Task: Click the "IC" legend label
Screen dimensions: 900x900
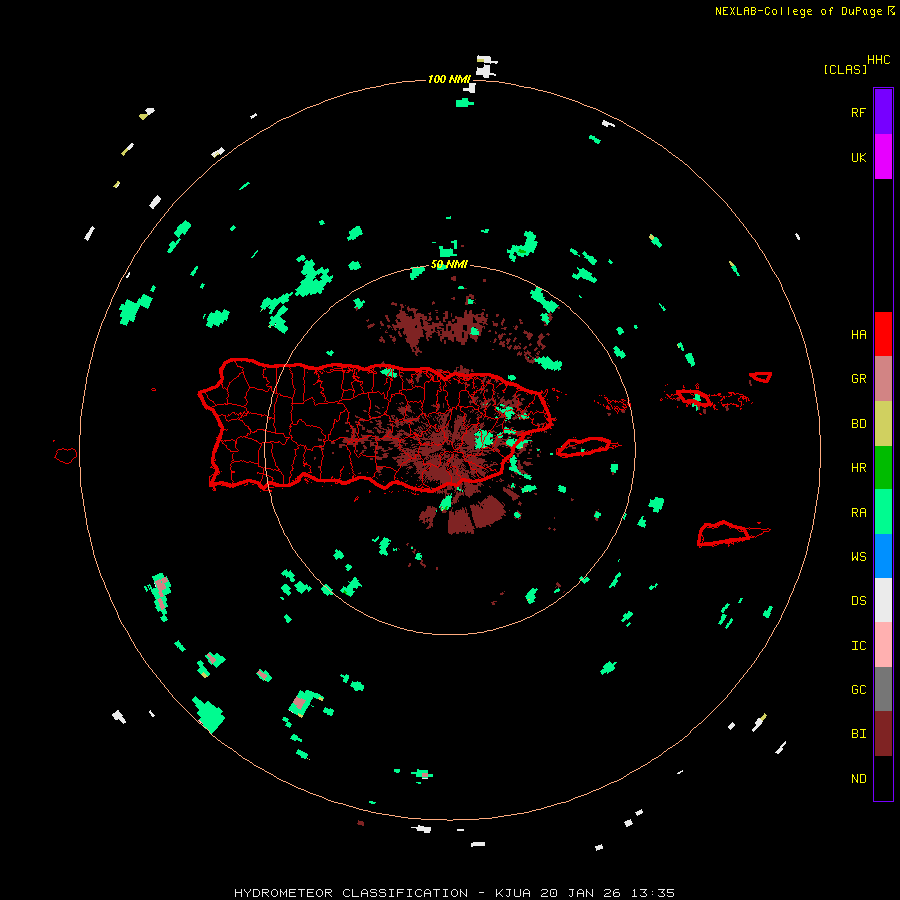Action: (858, 646)
